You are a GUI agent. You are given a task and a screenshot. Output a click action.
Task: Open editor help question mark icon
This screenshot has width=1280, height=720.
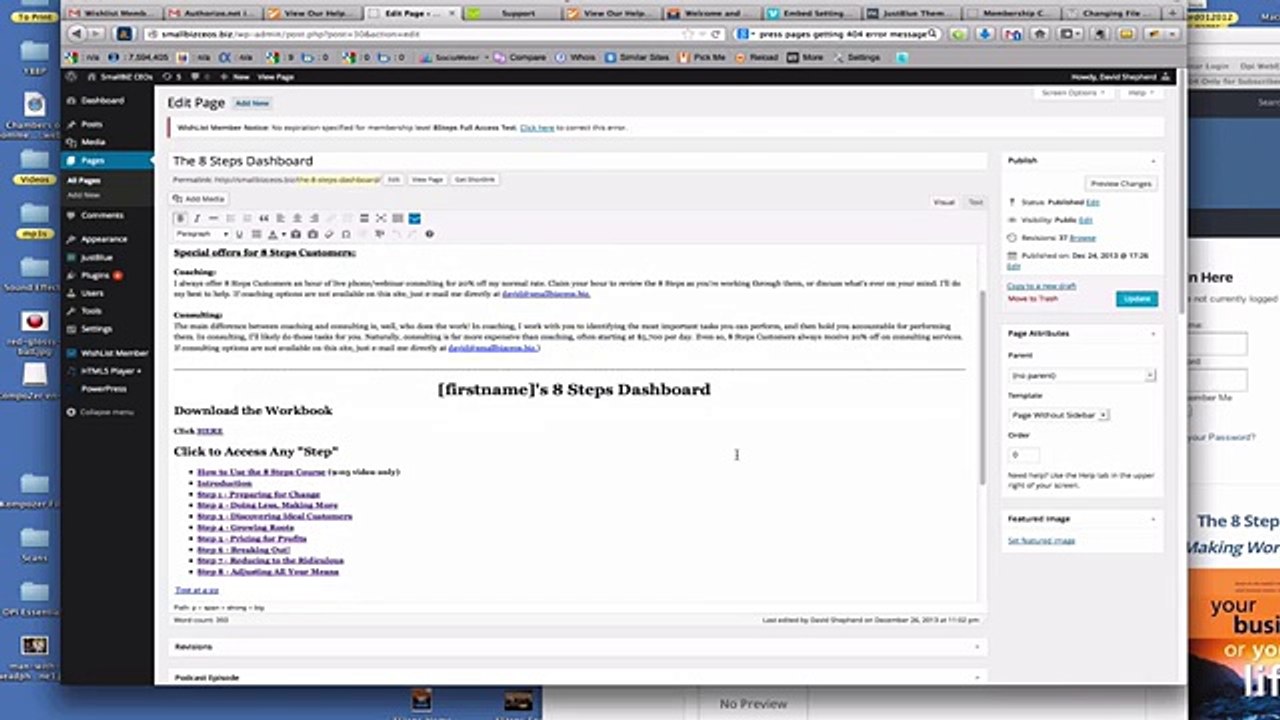429,234
